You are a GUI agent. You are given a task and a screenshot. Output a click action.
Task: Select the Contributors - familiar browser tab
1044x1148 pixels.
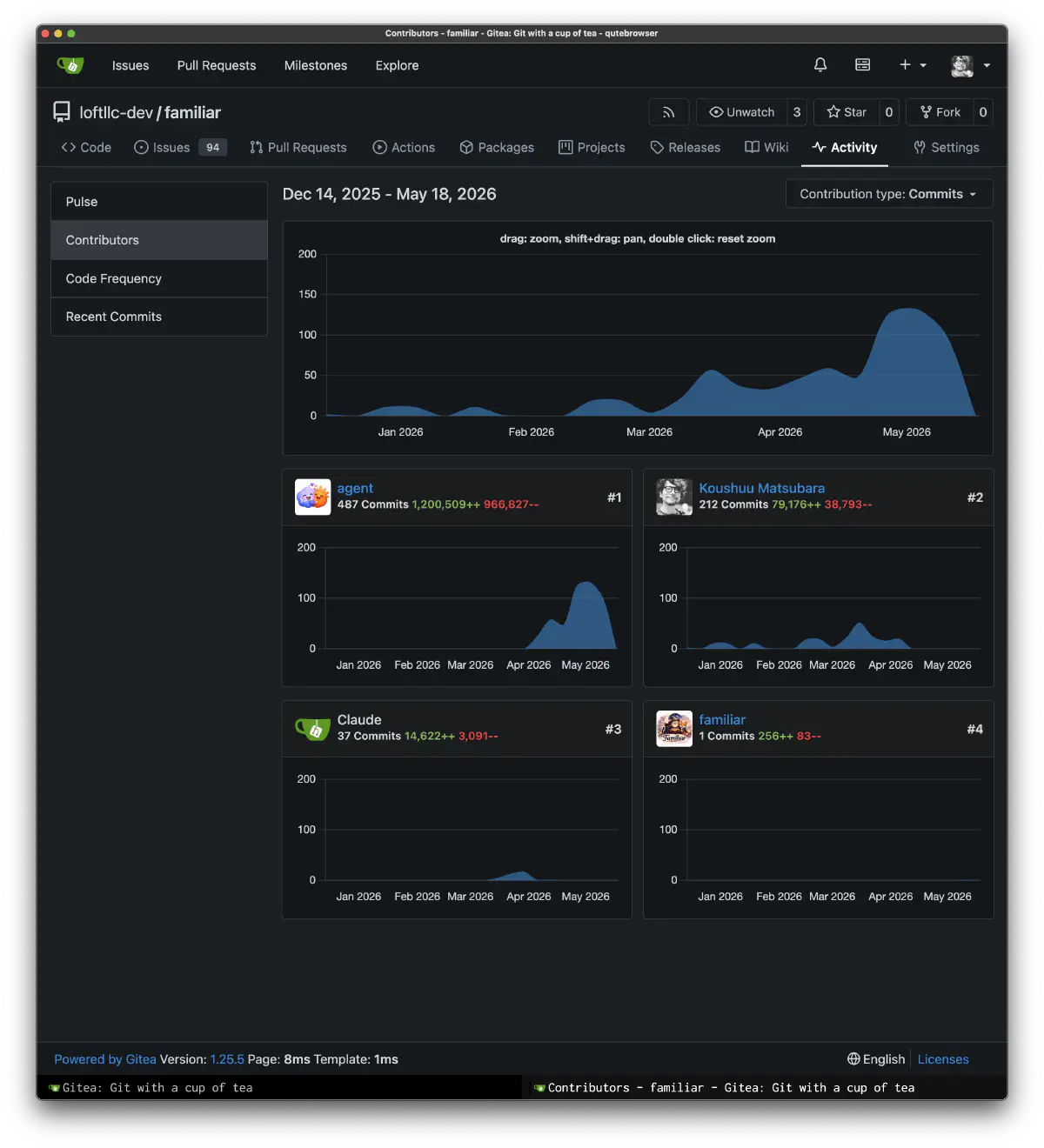766,1088
